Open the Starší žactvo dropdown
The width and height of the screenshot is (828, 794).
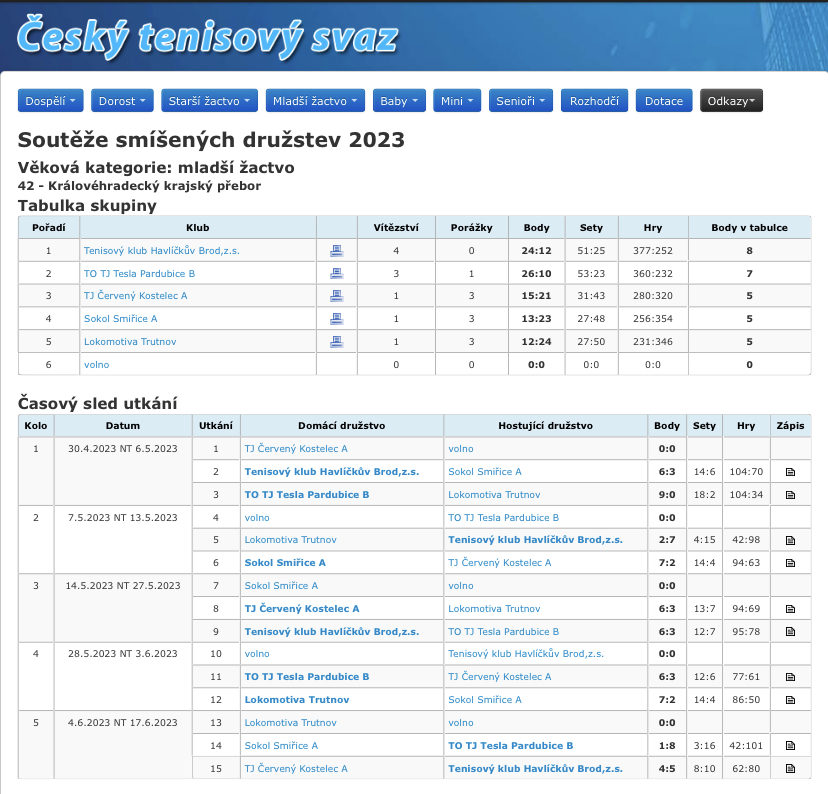point(209,101)
